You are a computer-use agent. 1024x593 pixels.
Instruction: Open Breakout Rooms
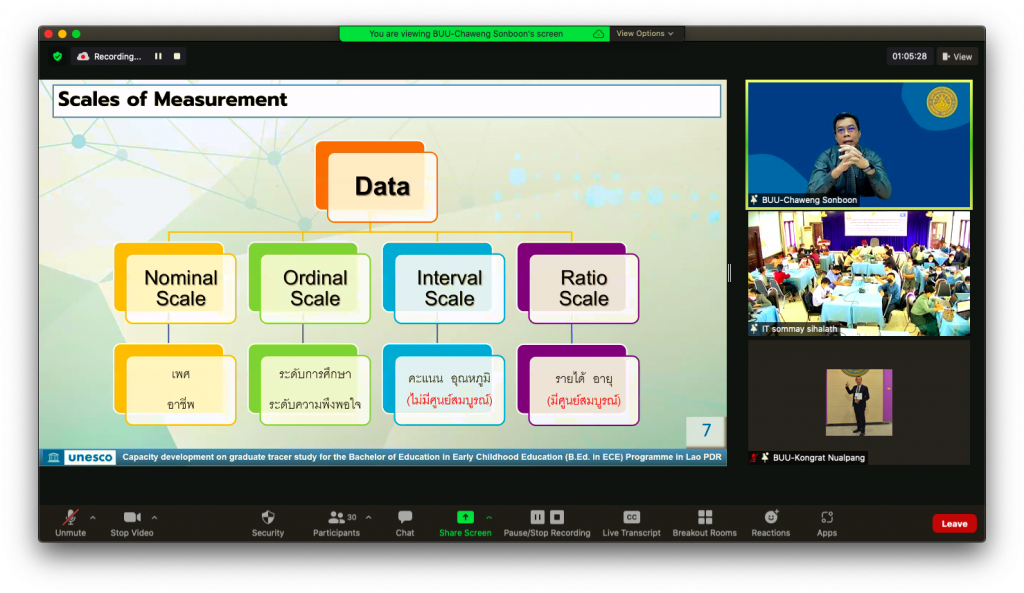(x=704, y=518)
